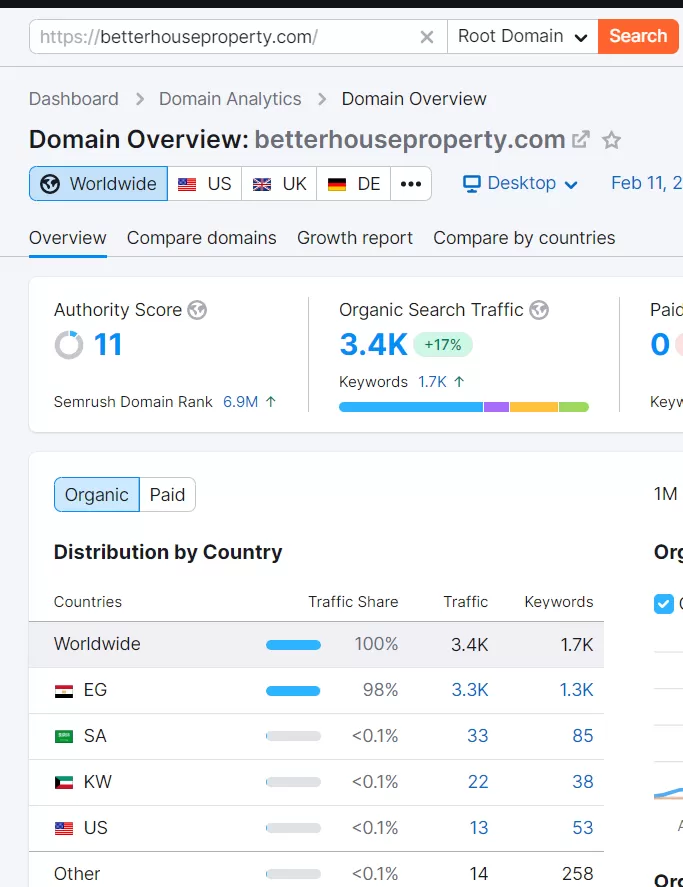Select the Worldwide row in country table

[316, 644]
